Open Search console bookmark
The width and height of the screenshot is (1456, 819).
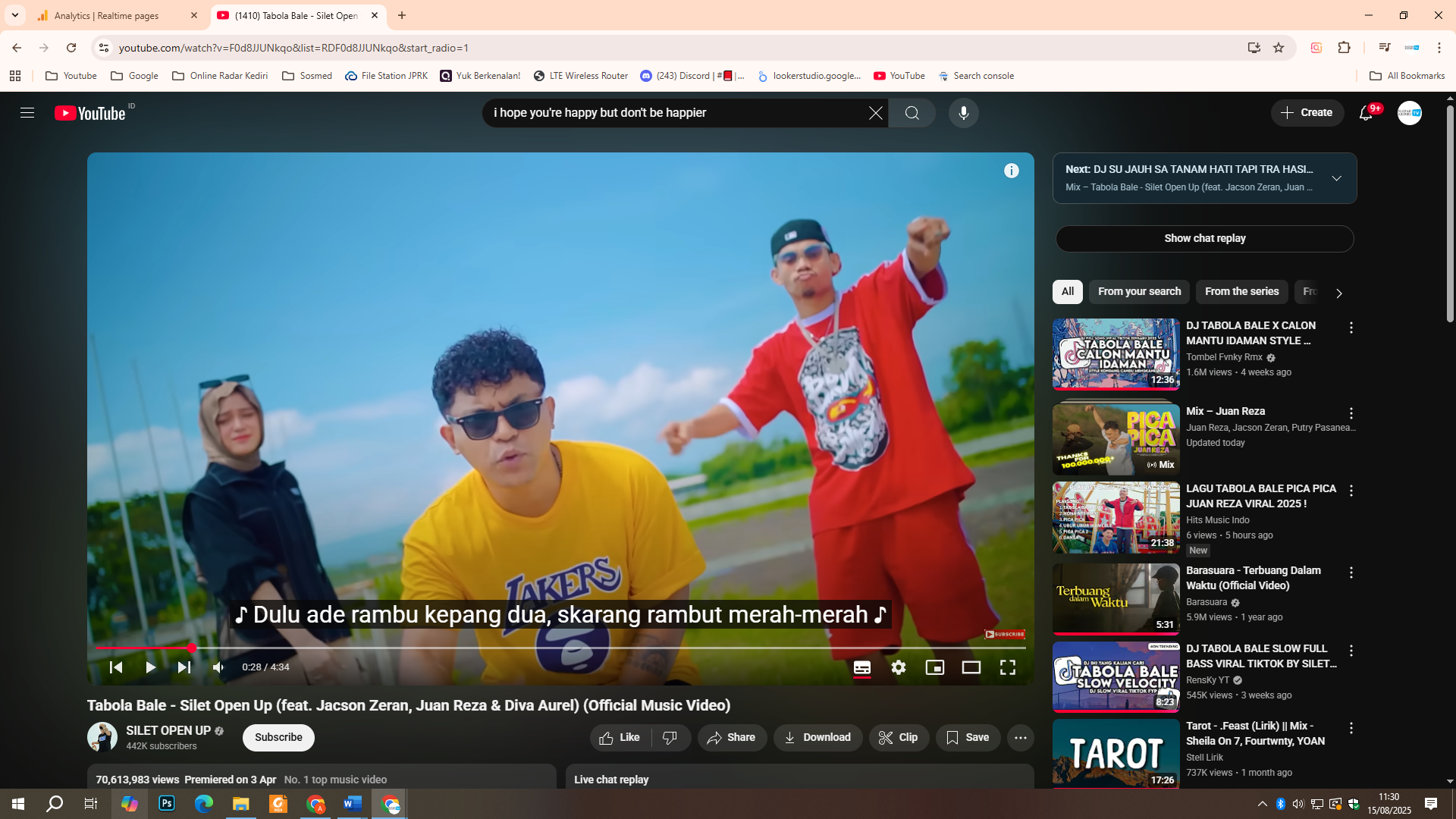click(976, 76)
